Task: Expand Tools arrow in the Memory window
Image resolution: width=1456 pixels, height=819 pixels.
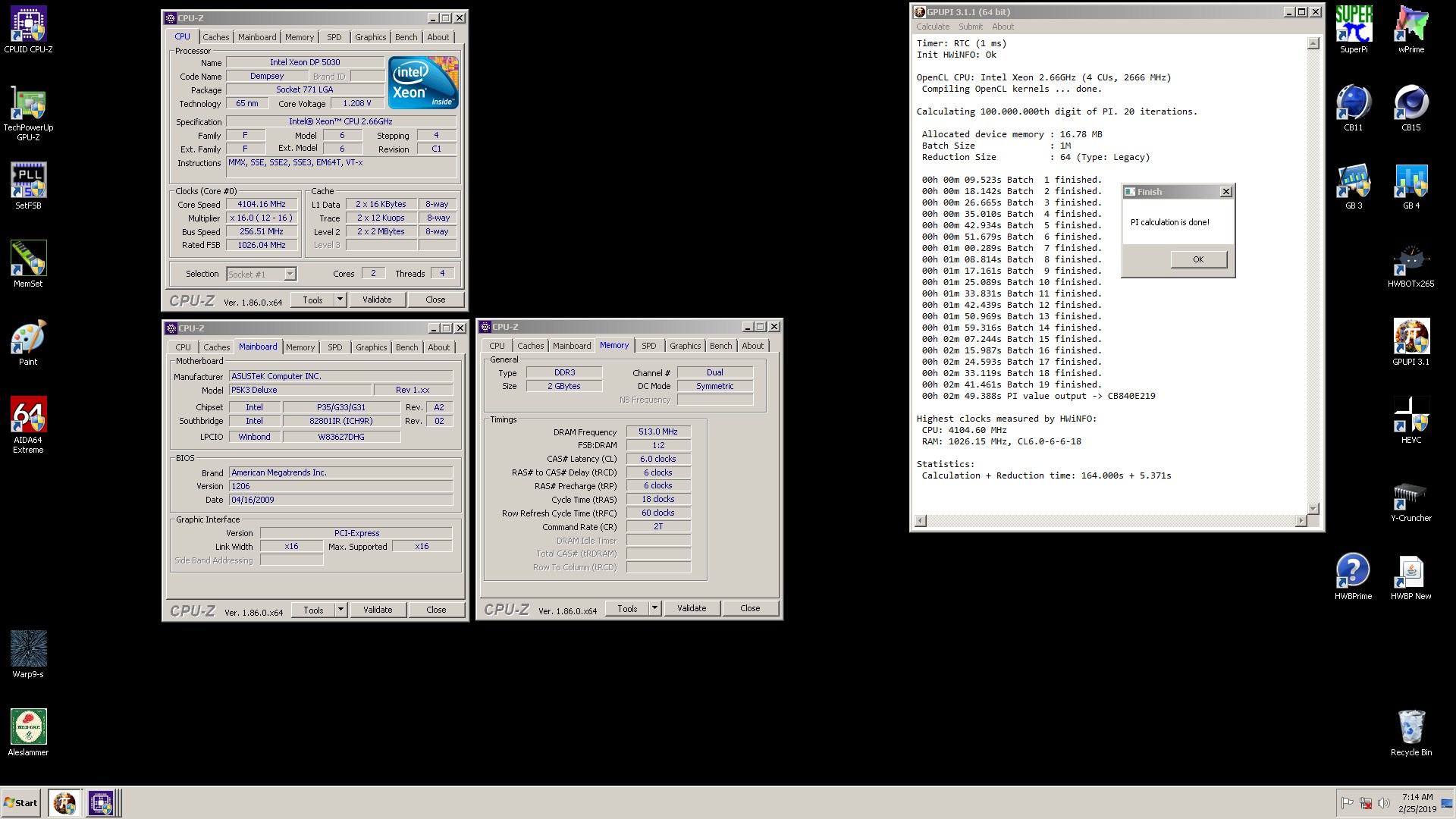Action: 654,608
